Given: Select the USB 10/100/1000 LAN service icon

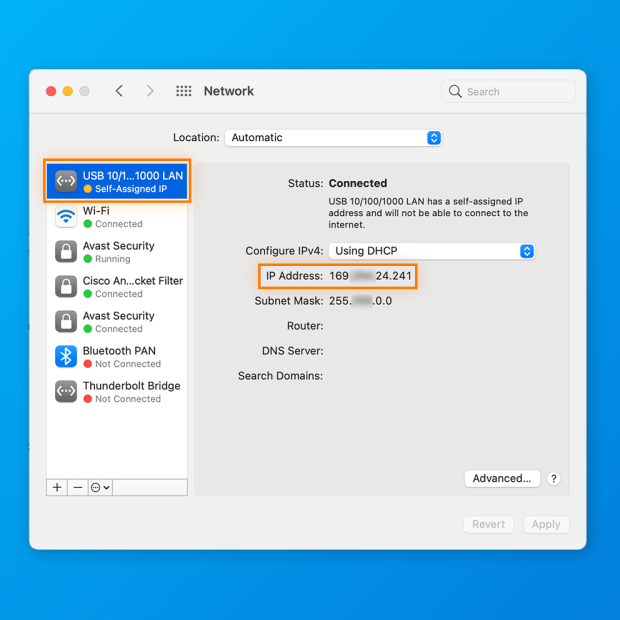Looking at the screenshot, I should click(66, 181).
